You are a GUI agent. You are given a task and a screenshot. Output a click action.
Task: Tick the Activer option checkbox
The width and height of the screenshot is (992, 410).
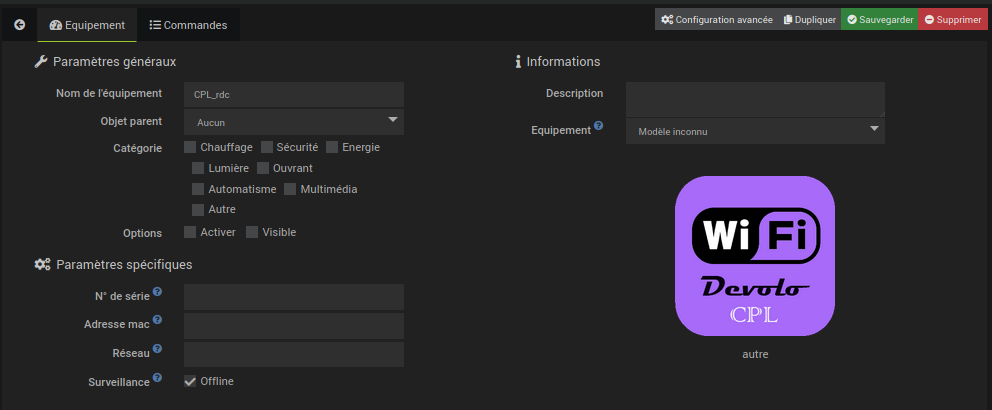(191, 232)
